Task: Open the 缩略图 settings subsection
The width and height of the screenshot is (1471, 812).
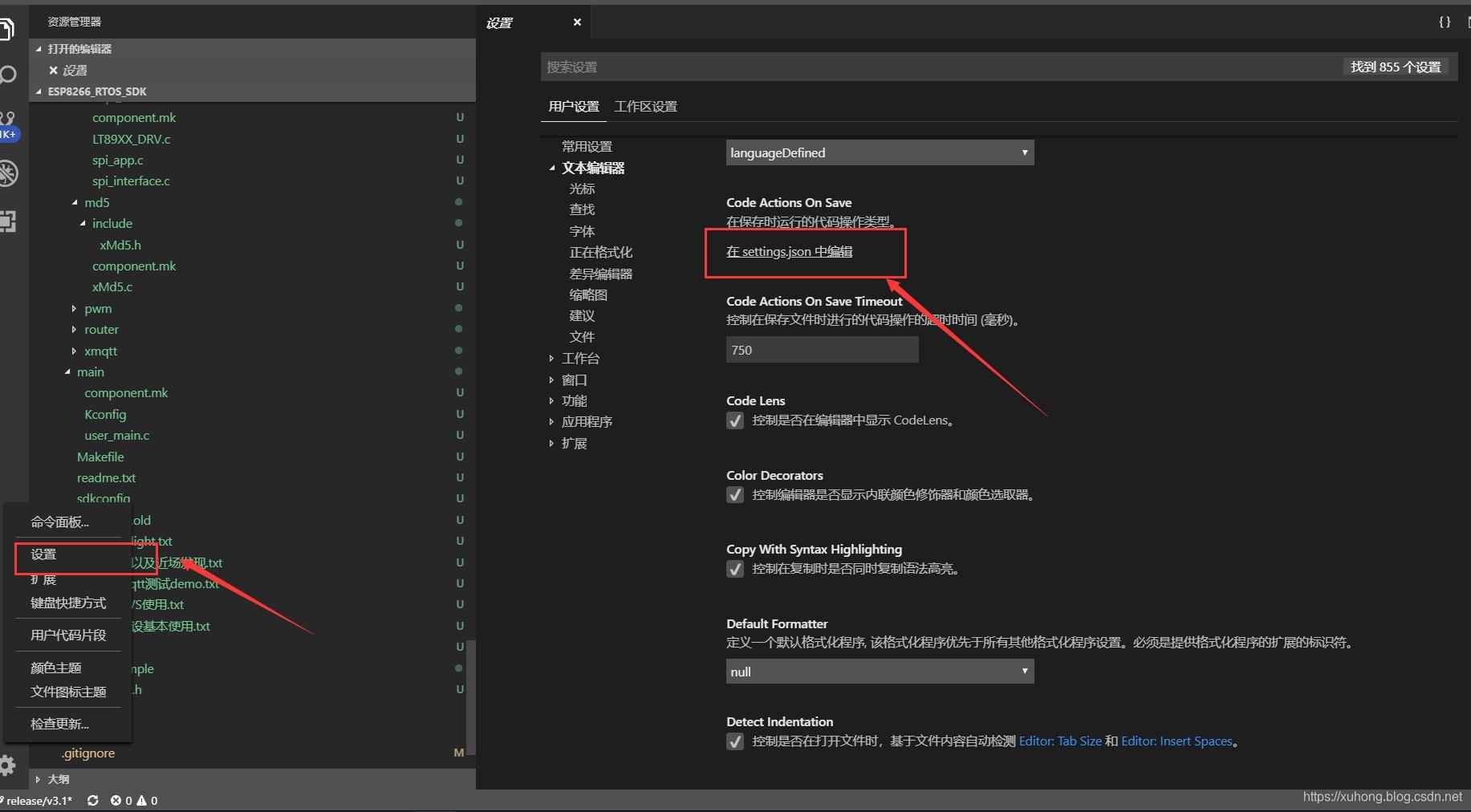Action: pyautogui.click(x=588, y=295)
